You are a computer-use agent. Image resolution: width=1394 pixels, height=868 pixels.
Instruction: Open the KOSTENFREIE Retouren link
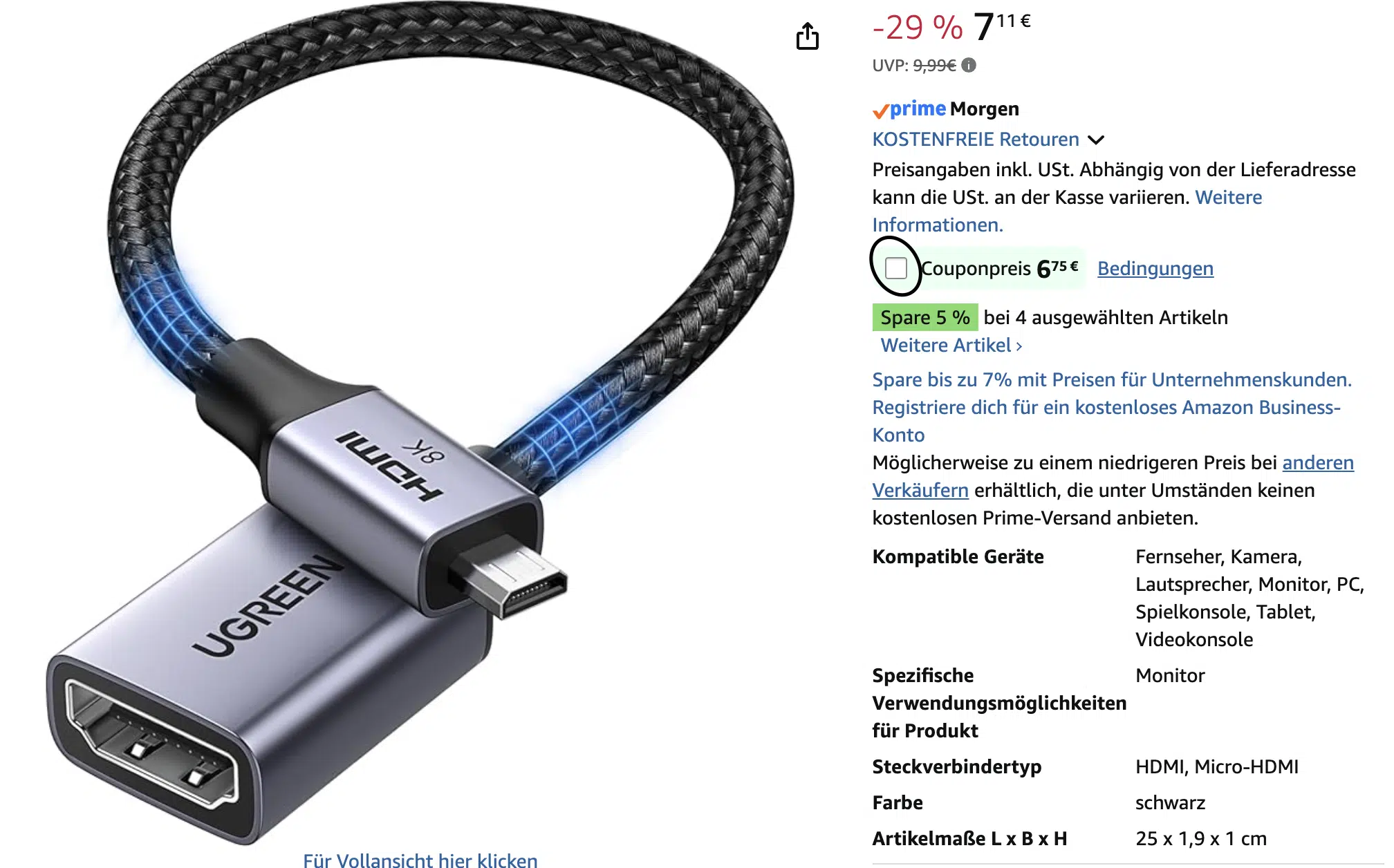(x=976, y=139)
